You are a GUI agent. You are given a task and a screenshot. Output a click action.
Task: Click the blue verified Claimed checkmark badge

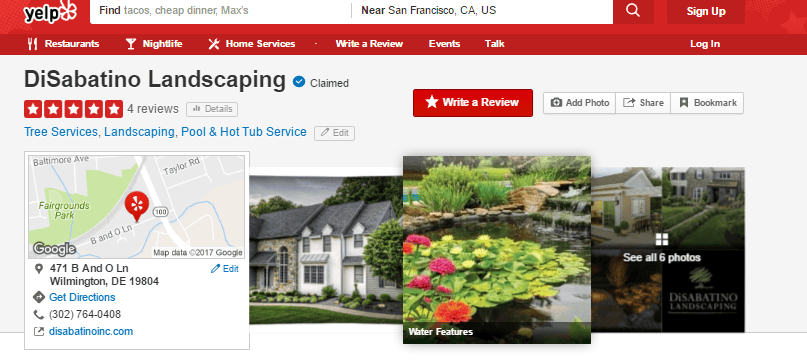(299, 82)
